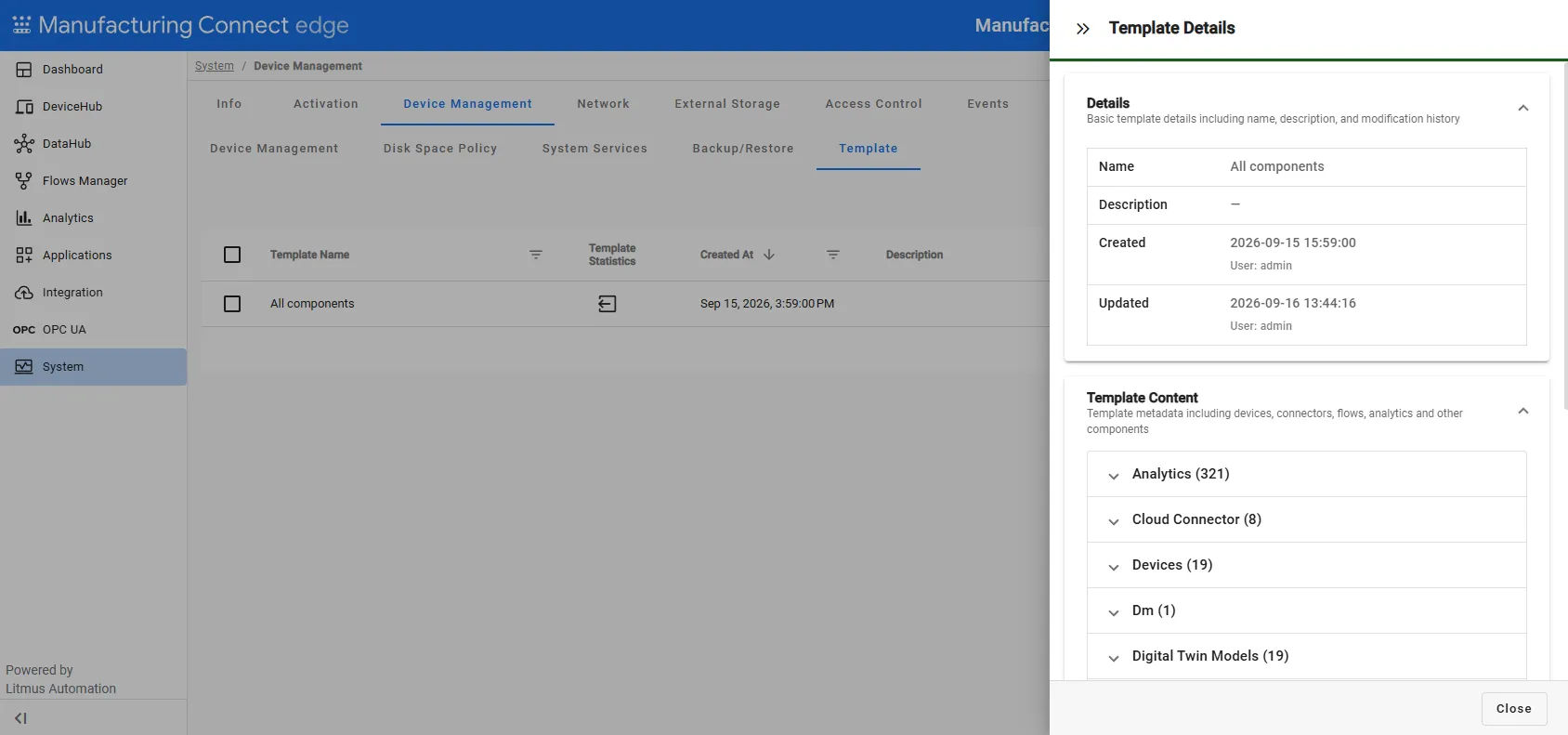The image size is (1568, 735).
Task: Select the Integration cloud icon
Action: (x=24, y=293)
